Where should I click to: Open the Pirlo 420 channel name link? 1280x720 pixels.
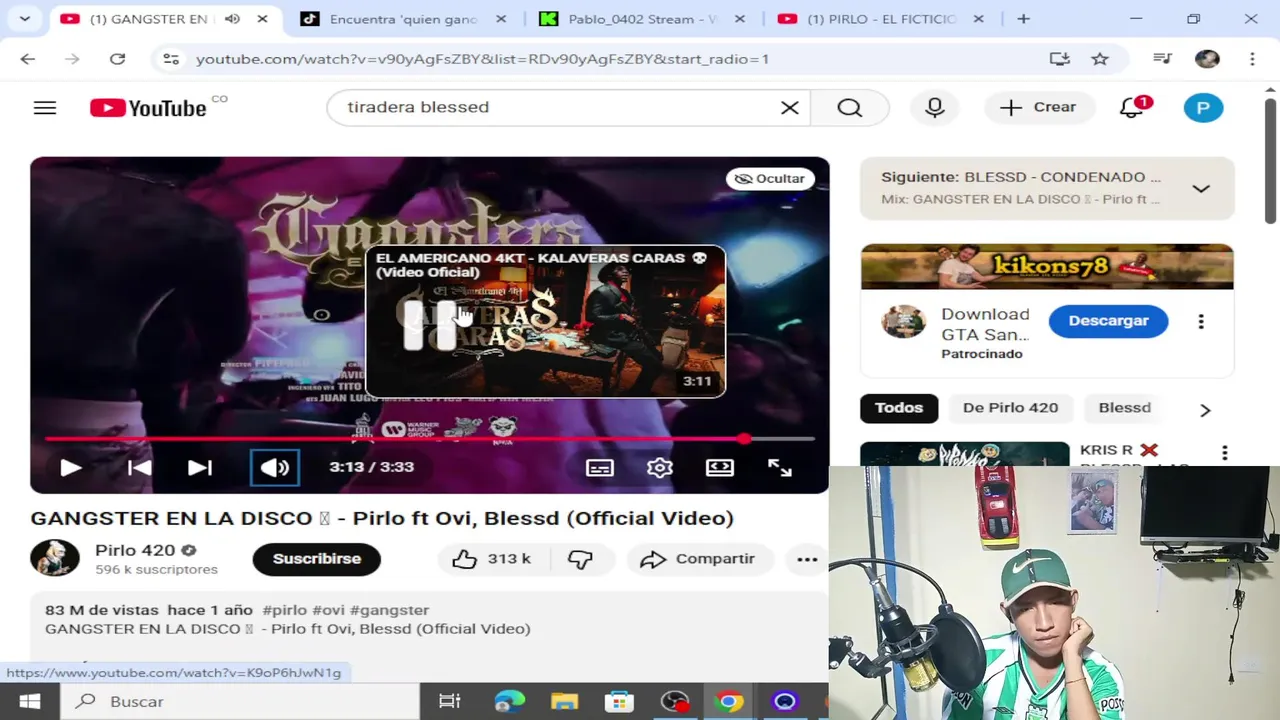click(x=135, y=550)
